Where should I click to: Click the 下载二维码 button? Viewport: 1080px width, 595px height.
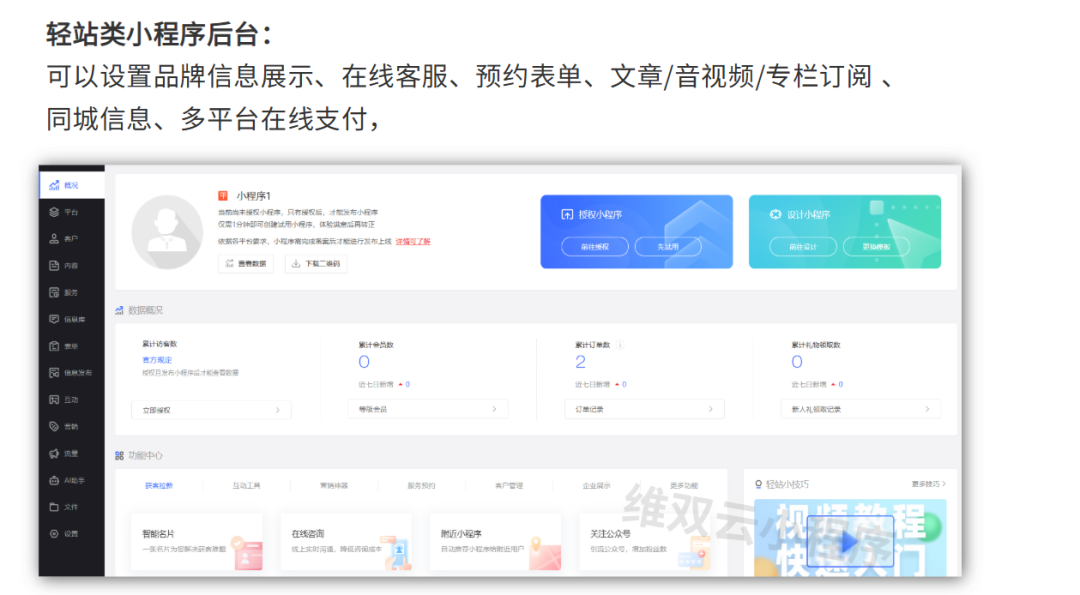click(314, 264)
